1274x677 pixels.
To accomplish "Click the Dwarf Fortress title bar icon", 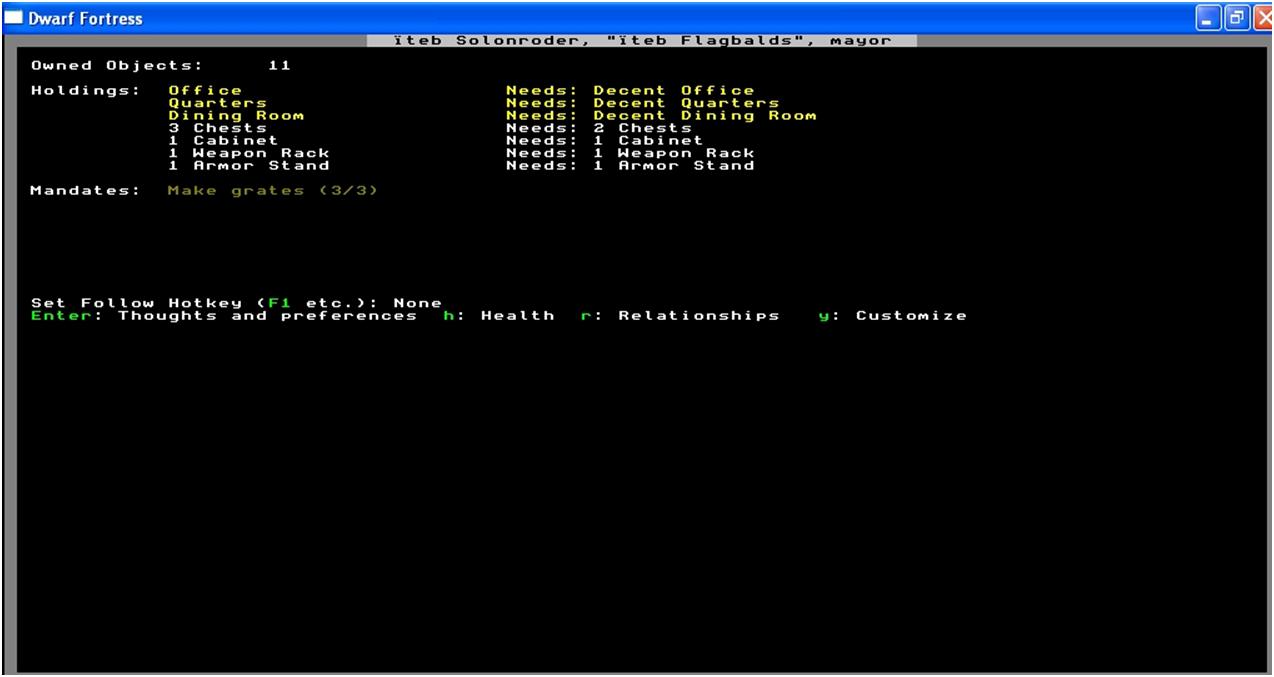I will click(x=12, y=17).
